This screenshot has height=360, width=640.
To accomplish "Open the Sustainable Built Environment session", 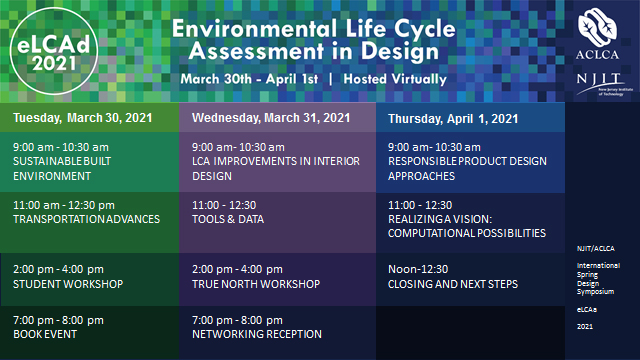I will 89,162.
